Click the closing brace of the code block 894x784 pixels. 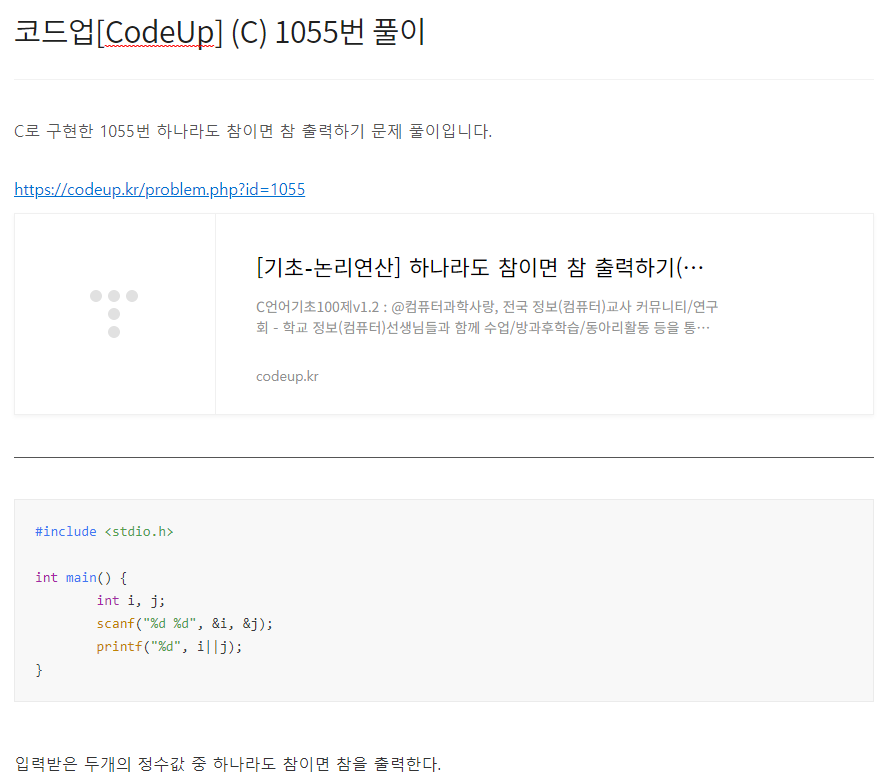pyautogui.click(x=39, y=669)
